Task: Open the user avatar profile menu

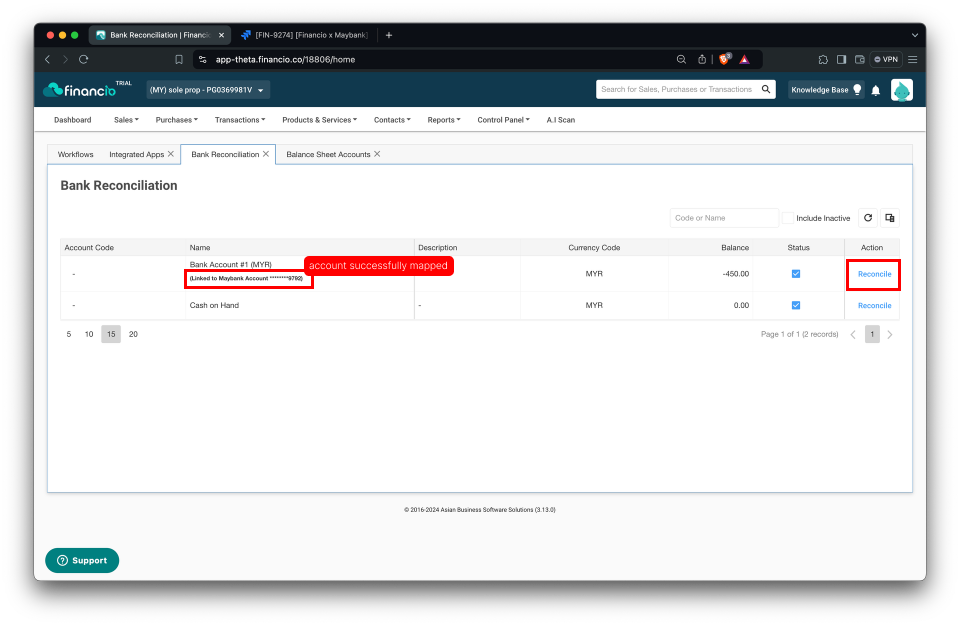Action: pos(901,90)
